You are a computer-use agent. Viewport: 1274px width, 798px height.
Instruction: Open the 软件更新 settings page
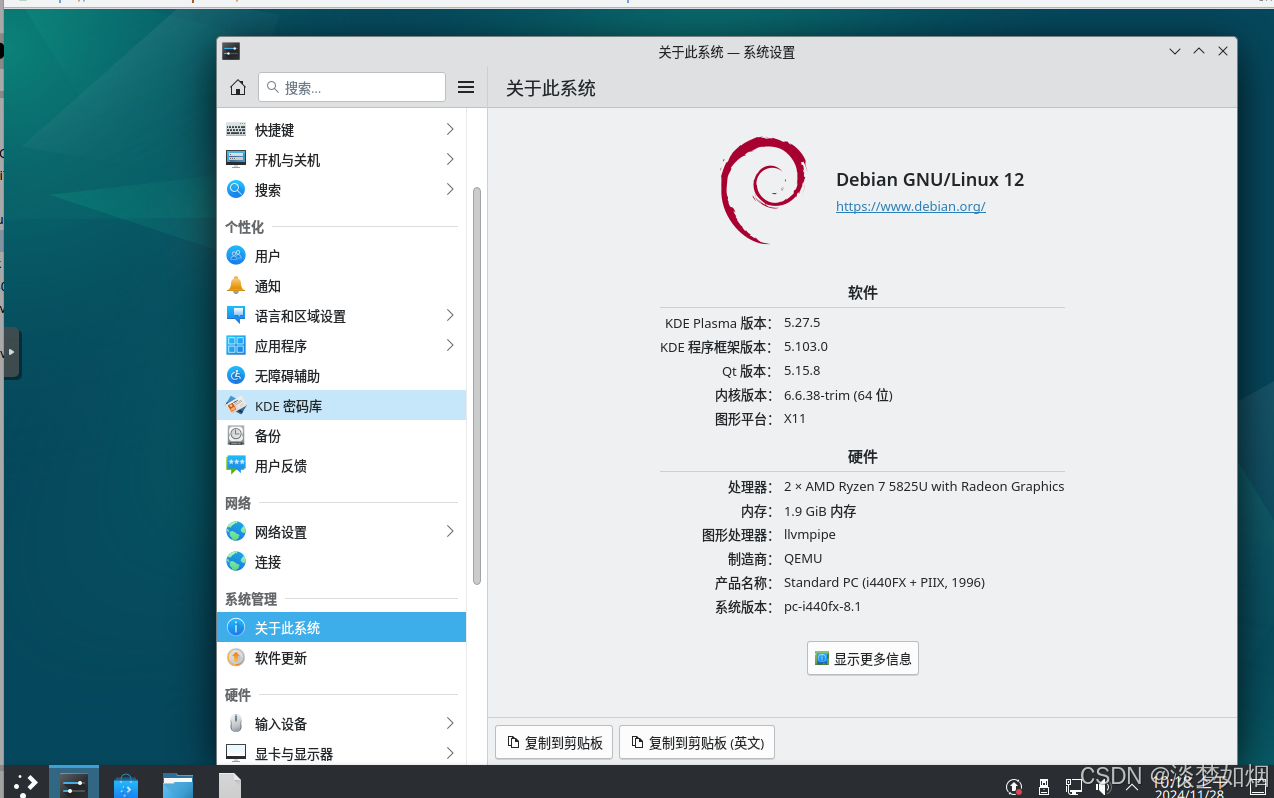tap(341, 658)
